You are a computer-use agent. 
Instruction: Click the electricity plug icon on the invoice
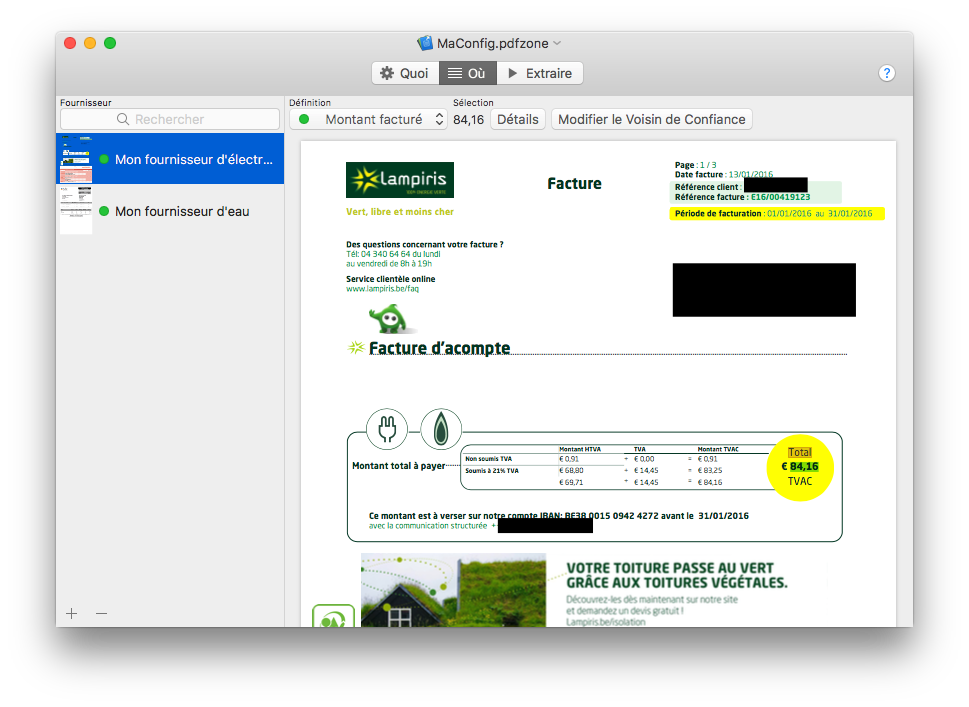point(386,429)
